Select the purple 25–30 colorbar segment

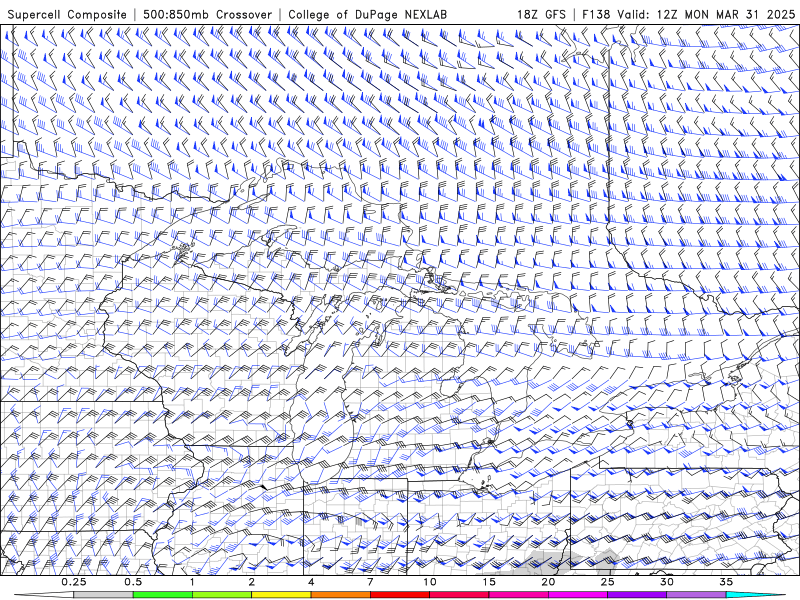(637, 595)
